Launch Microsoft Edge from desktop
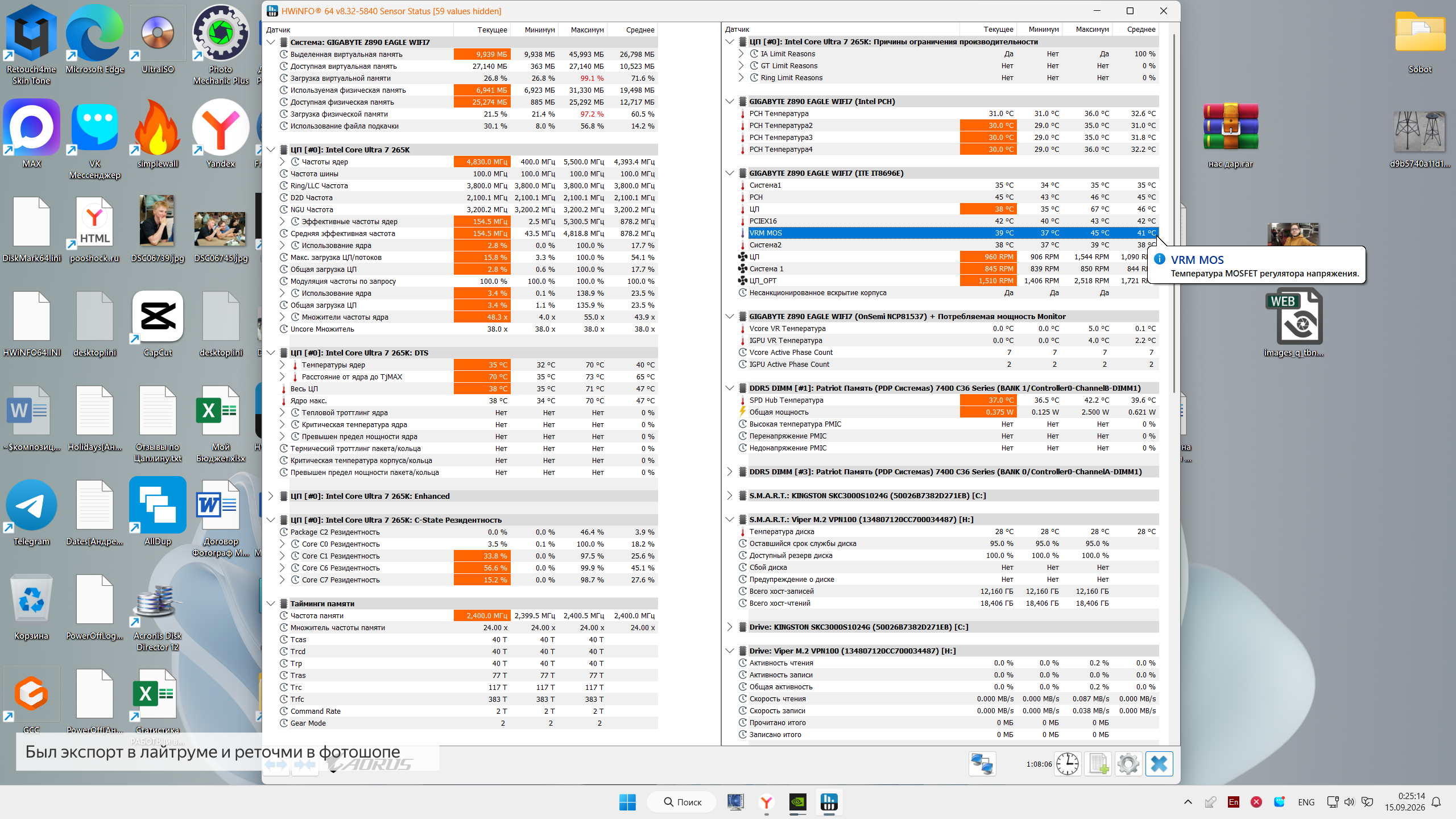This screenshot has height=819, width=1456. [x=94, y=39]
